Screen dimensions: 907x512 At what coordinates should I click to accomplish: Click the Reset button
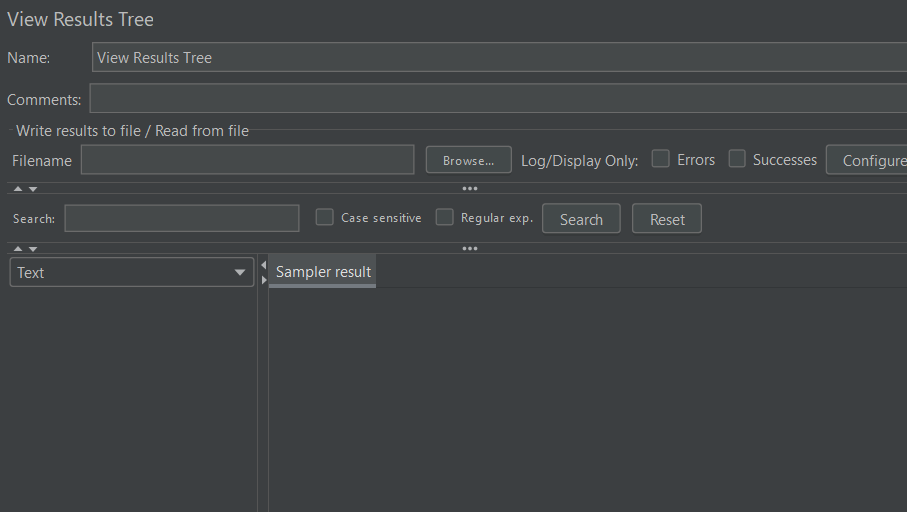click(x=667, y=219)
